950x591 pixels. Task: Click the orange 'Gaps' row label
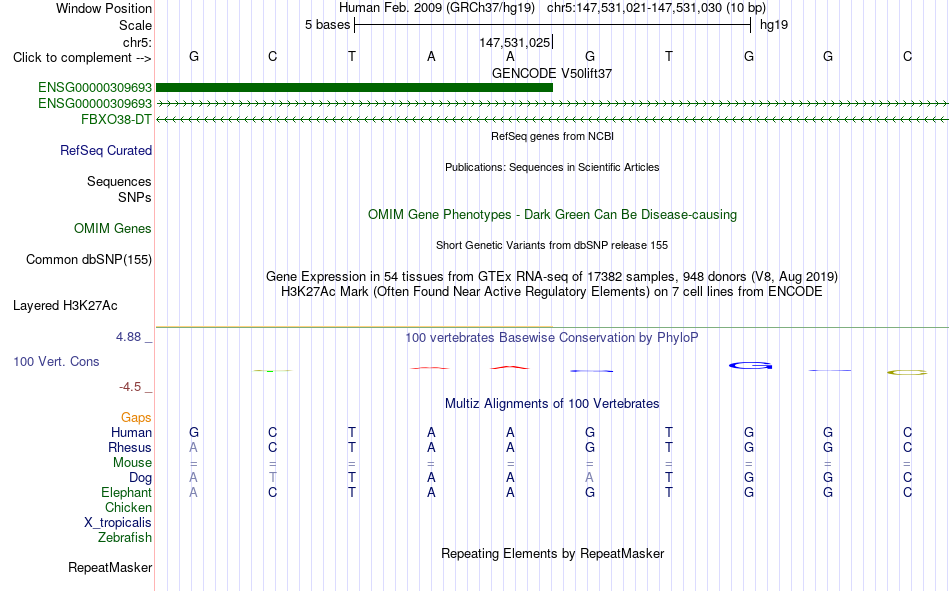tap(136, 417)
